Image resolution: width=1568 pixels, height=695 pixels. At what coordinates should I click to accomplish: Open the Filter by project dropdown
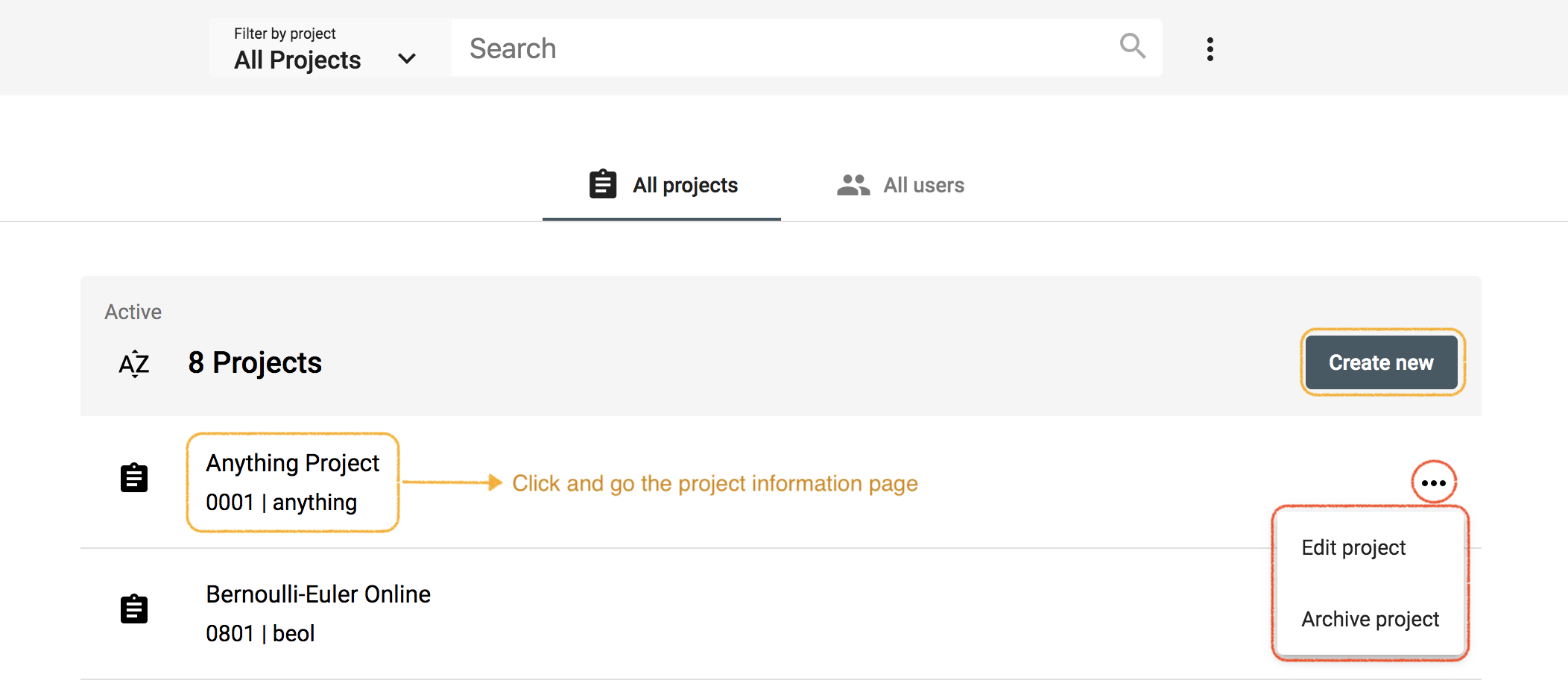[x=320, y=49]
